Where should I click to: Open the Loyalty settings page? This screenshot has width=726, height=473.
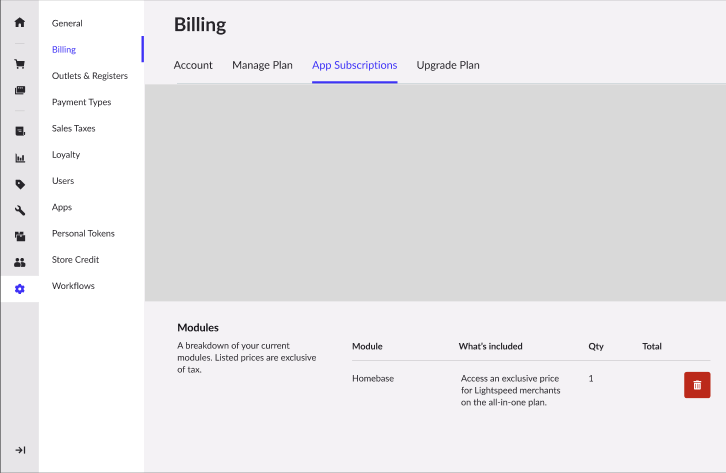click(x=66, y=155)
